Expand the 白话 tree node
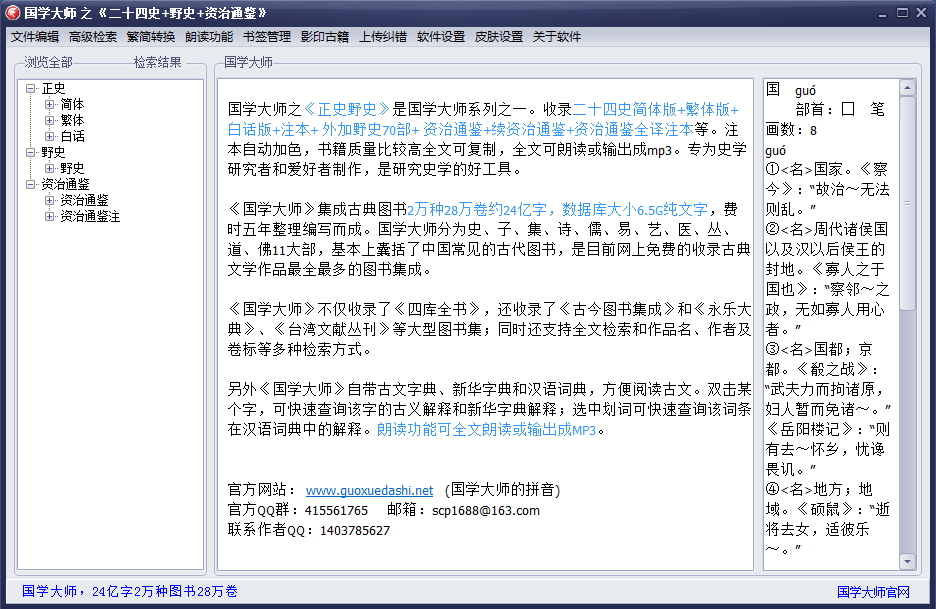The width and height of the screenshot is (936, 609). tap(50, 137)
